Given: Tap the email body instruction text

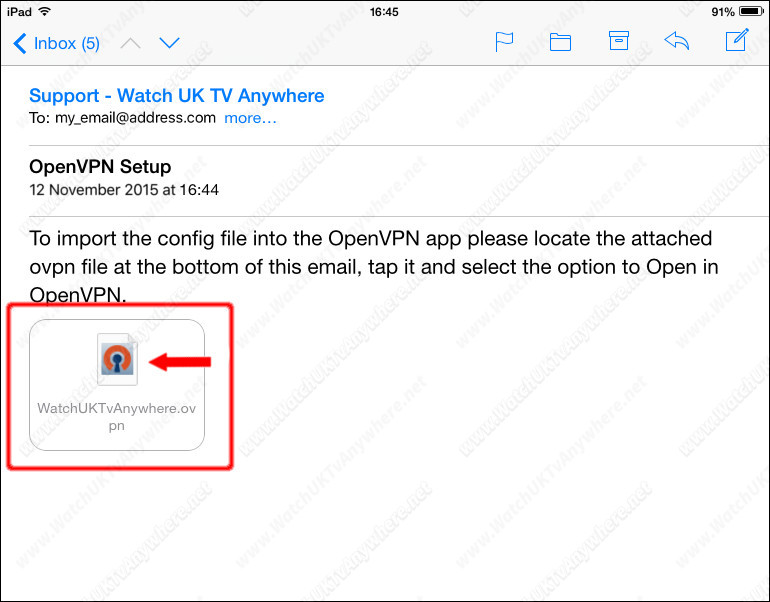Looking at the screenshot, I should [x=374, y=267].
